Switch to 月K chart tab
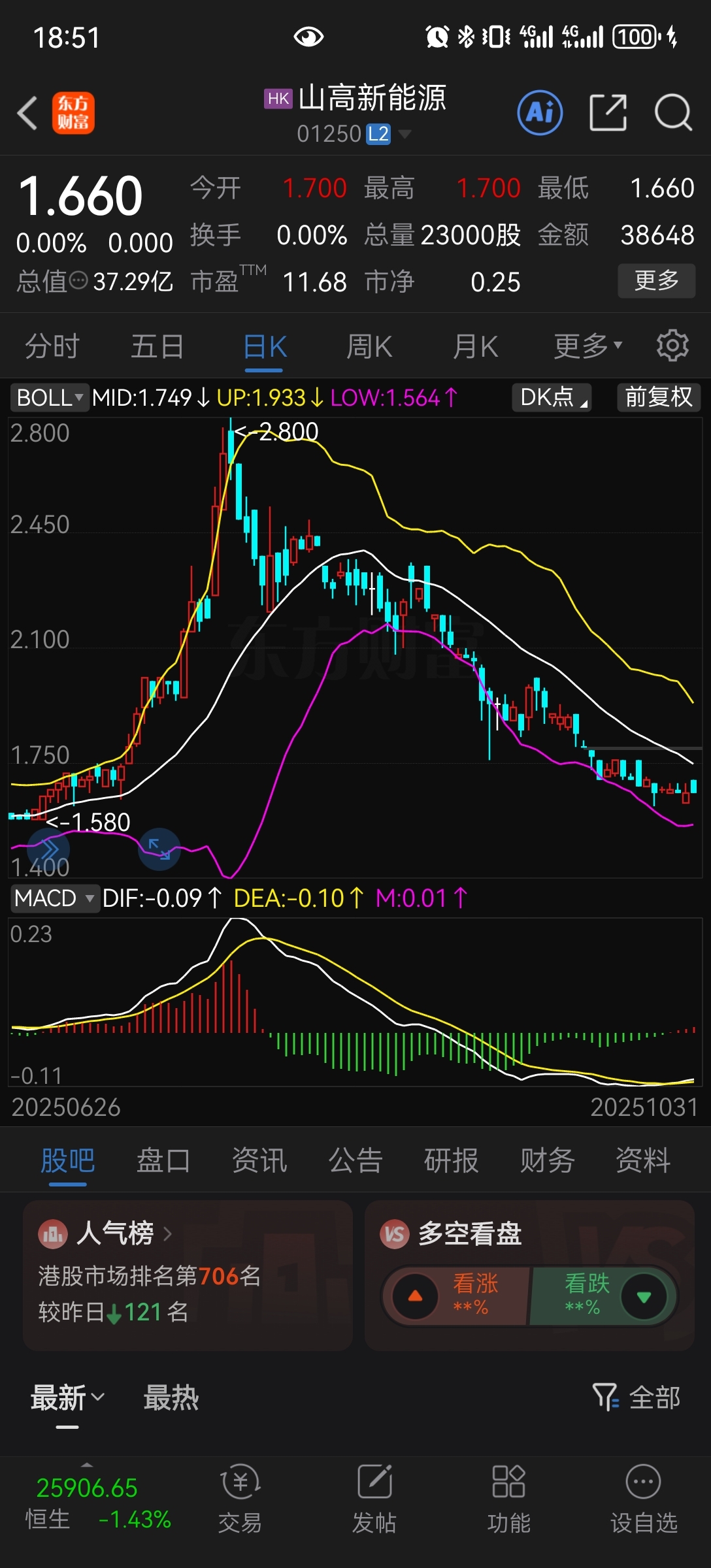This screenshot has width=711, height=1568. (476, 347)
